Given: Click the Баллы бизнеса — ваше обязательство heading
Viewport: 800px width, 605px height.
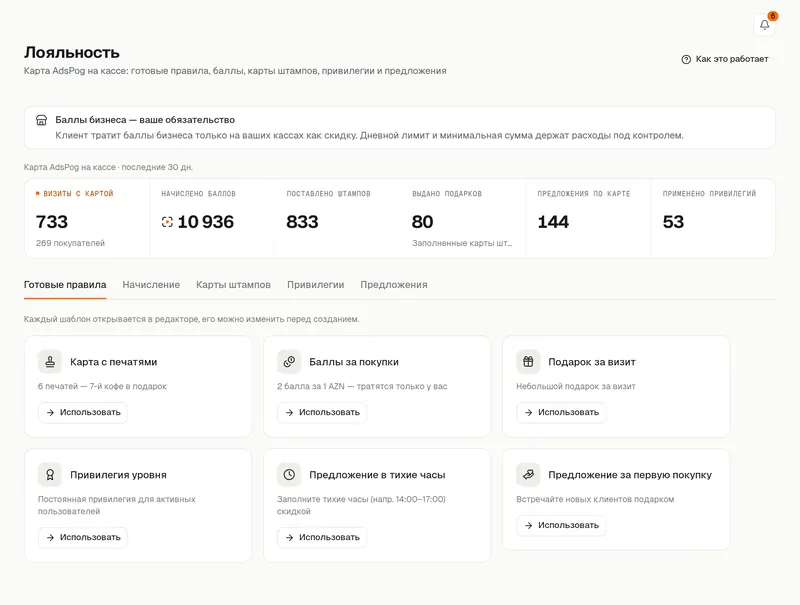Looking at the screenshot, I should pos(145,120).
